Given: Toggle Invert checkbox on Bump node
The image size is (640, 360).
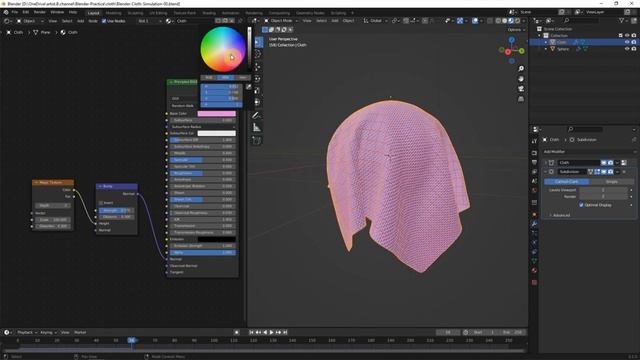Looking at the screenshot, I should pyautogui.click(x=101, y=202).
